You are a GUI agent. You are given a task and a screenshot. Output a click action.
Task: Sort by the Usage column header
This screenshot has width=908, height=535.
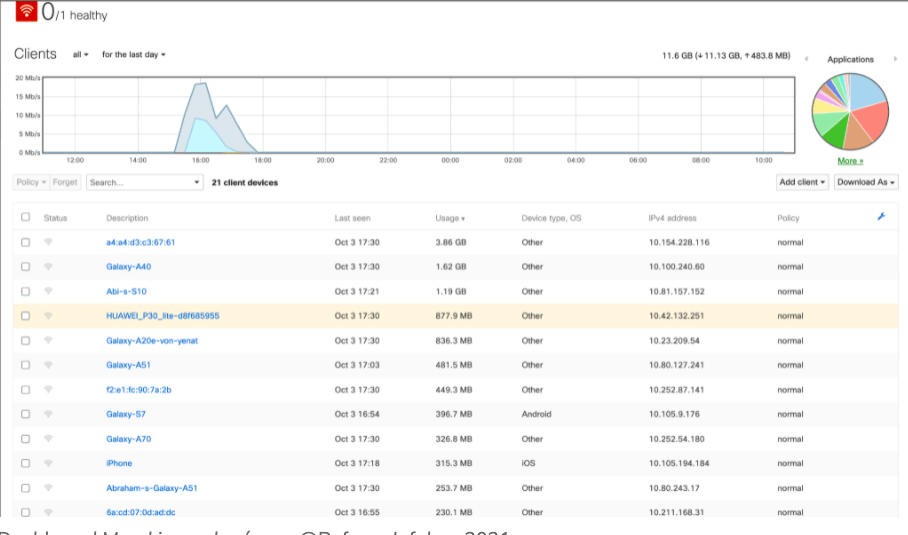pyautogui.click(x=450, y=218)
